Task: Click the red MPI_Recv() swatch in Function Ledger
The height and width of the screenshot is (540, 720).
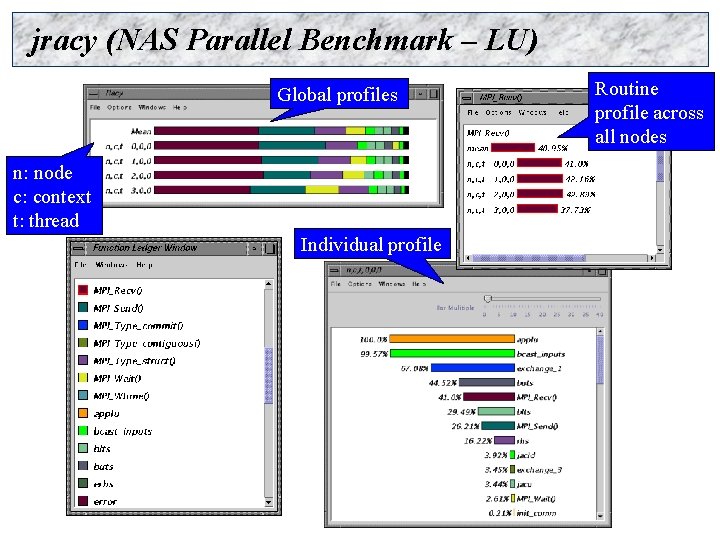Action: click(x=83, y=290)
